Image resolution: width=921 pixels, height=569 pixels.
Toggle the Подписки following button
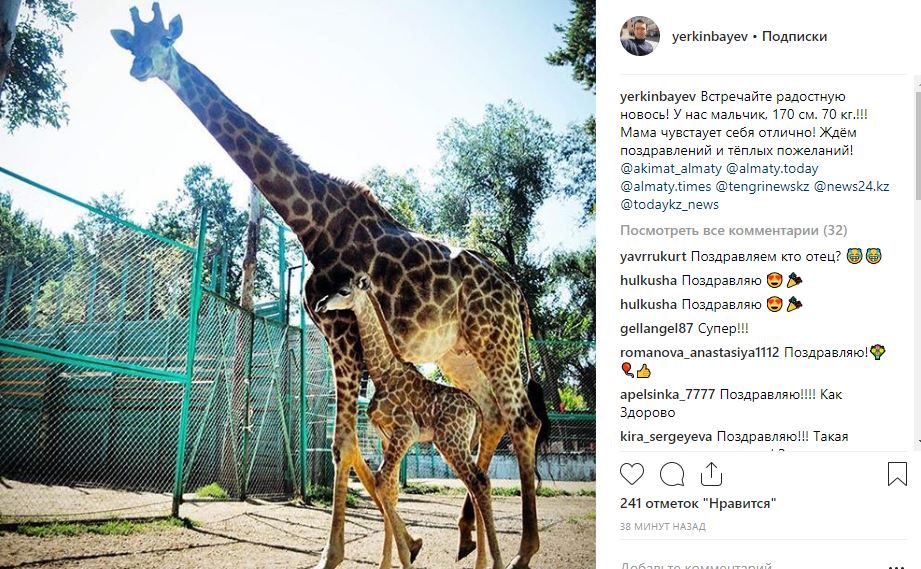coord(794,36)
